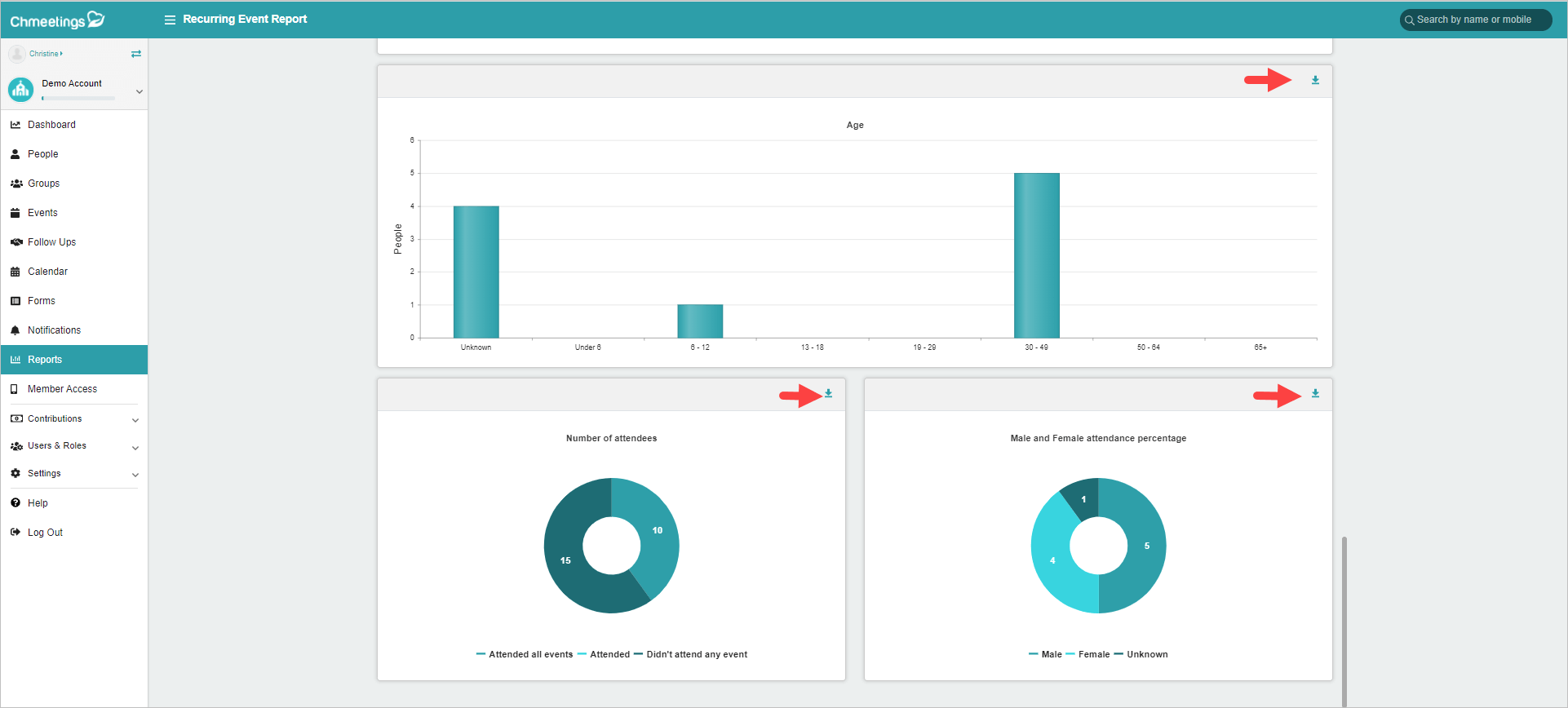Open the Dashboard menu item
This screenshot has height=708, width=1568.
pyautogui.click(x=74, y=125)
